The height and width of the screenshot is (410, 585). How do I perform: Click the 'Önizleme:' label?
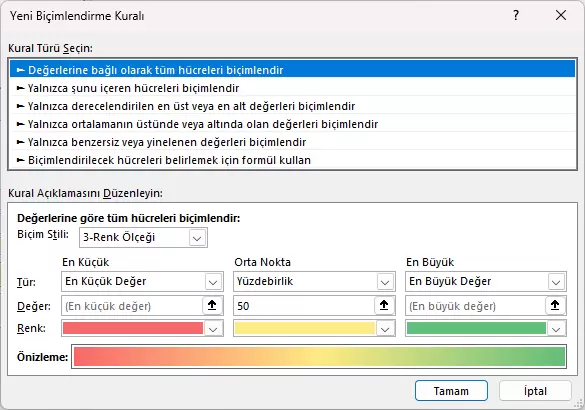[43, 357]
